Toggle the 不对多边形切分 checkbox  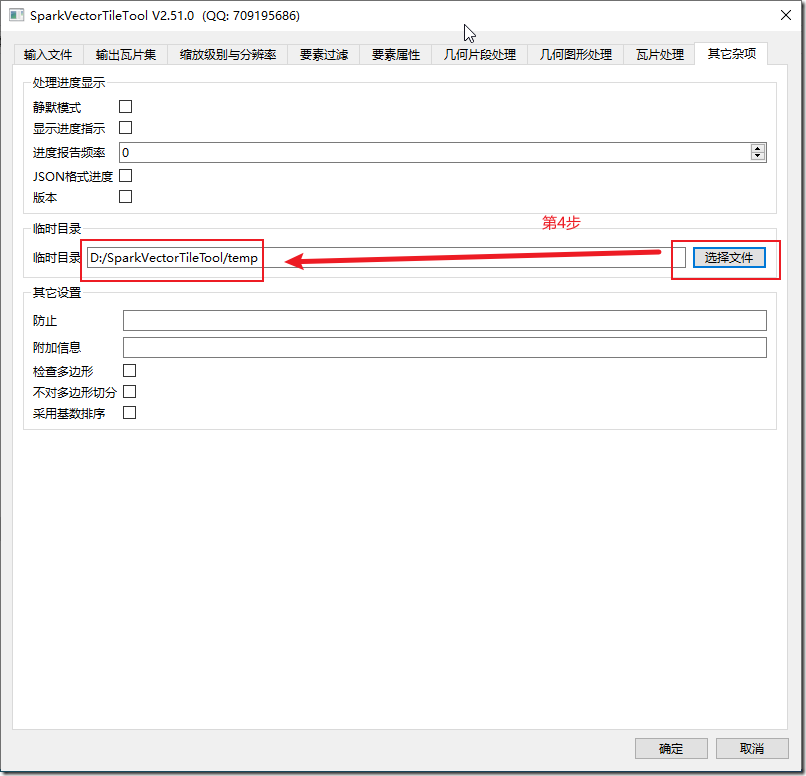tap(130, 392)
